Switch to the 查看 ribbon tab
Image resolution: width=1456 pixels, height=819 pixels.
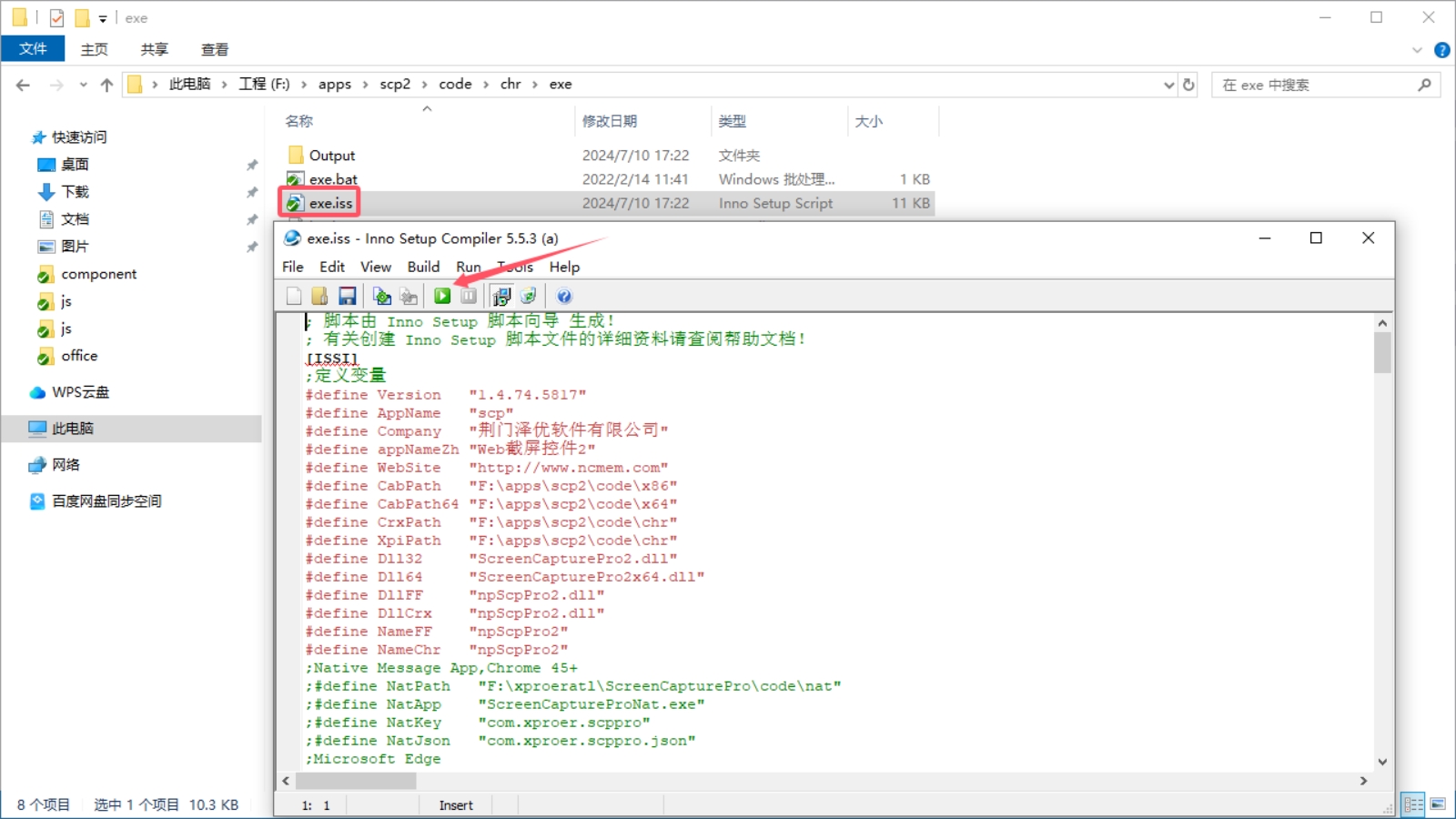click(x=215, y=49)
